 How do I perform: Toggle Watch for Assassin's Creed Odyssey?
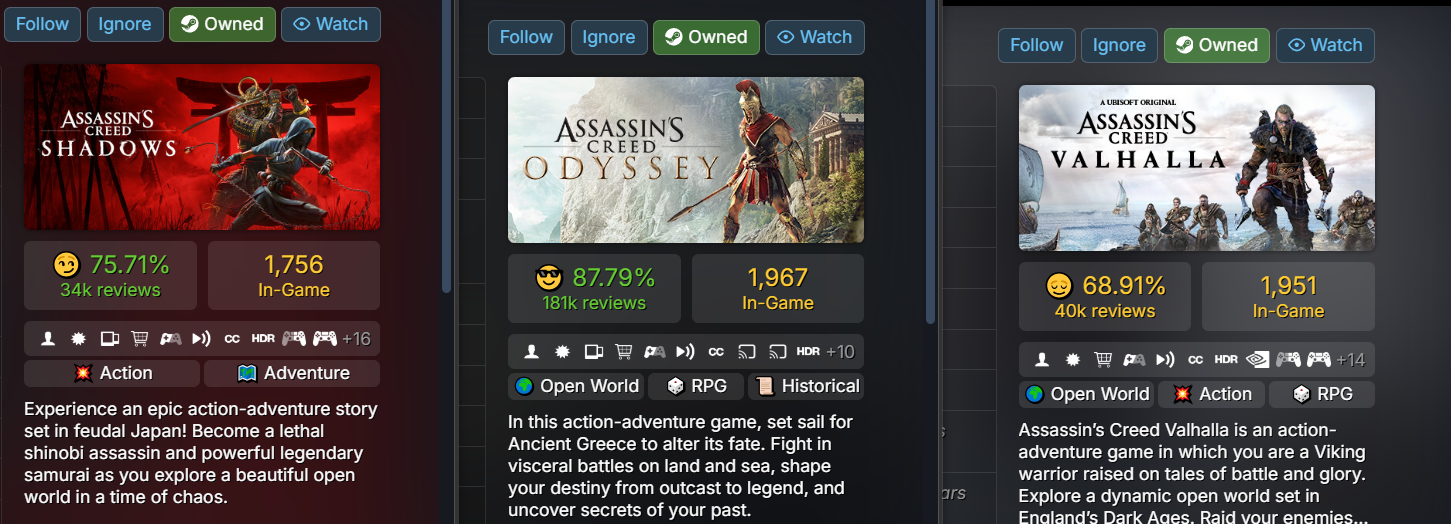click(815, 37)
